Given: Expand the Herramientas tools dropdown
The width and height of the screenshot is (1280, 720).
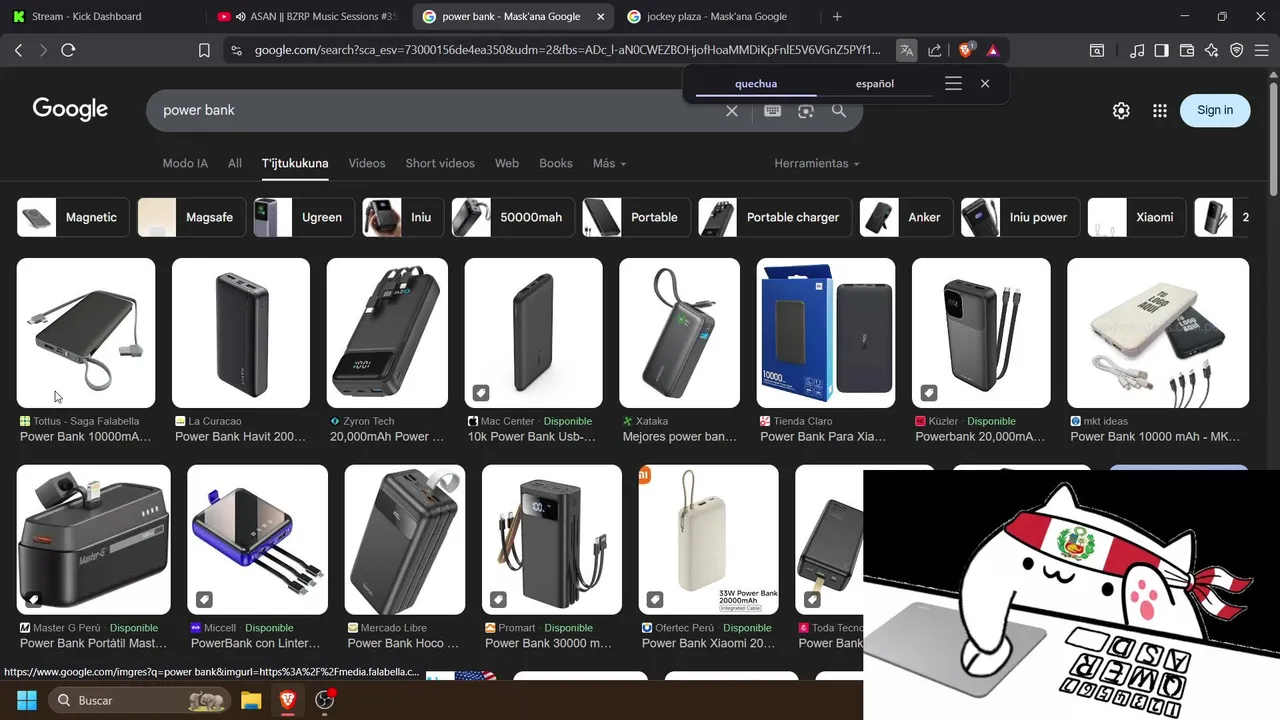Looking at the screenshot, I should pos(816,163).
